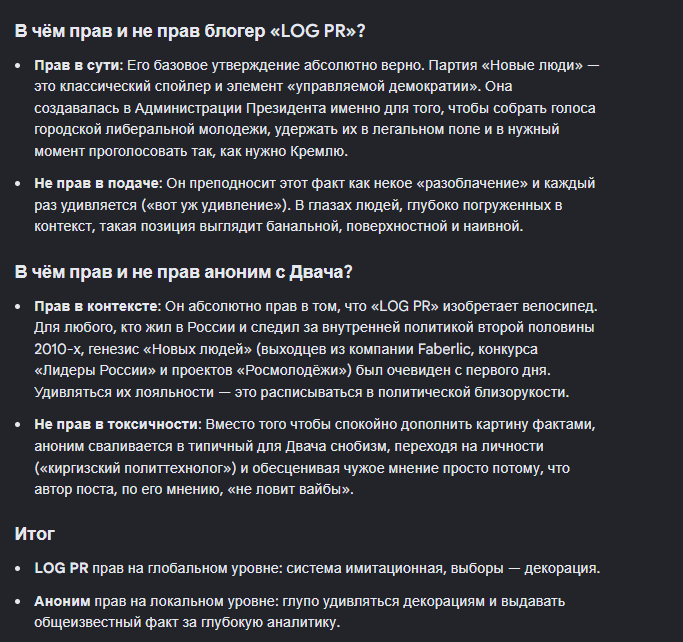
Task: Click the phrase «киргизский политтехнолог»
Action: pyautogui.click(x=135, y=468)
